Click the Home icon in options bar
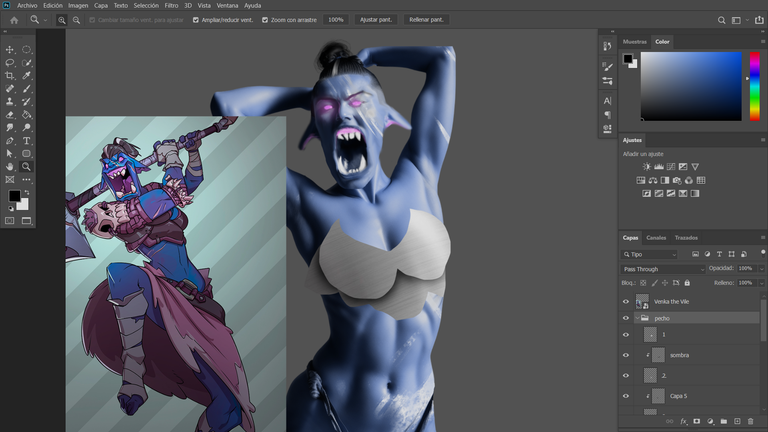This screenshot has height=432, width=768. click(x=14, y=20)
